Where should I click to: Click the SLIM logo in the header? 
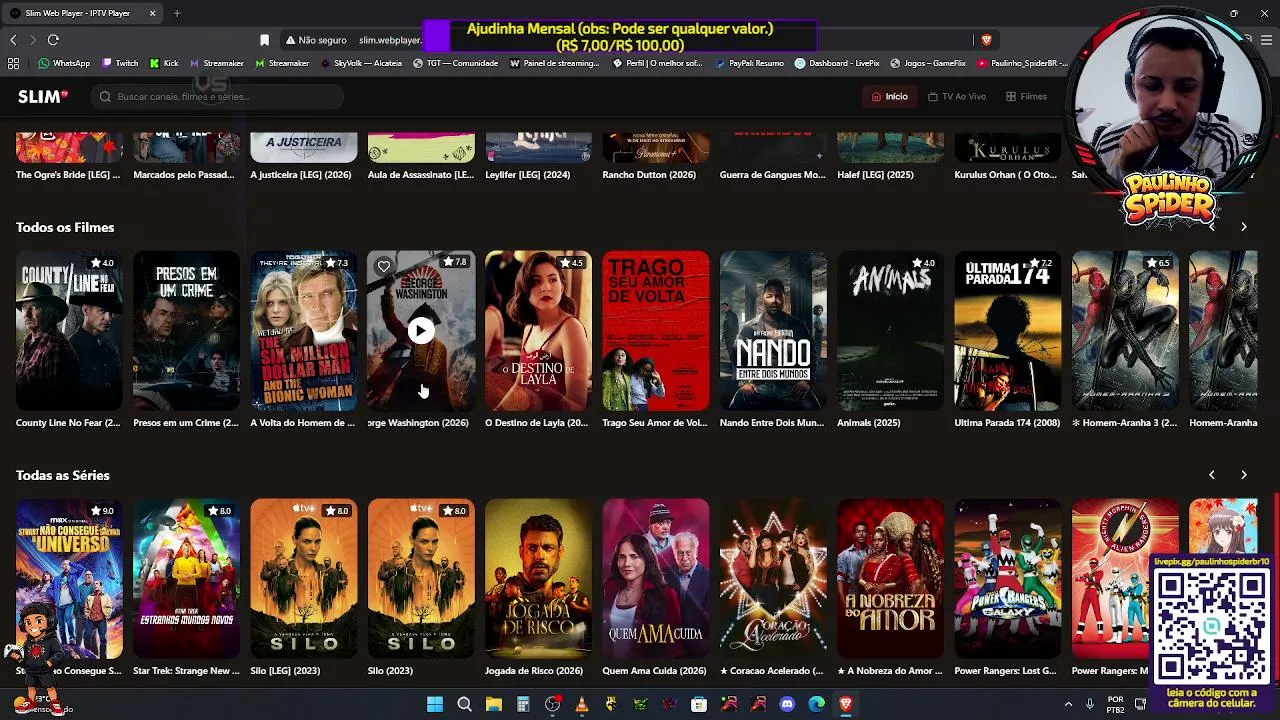click(43, 96)
